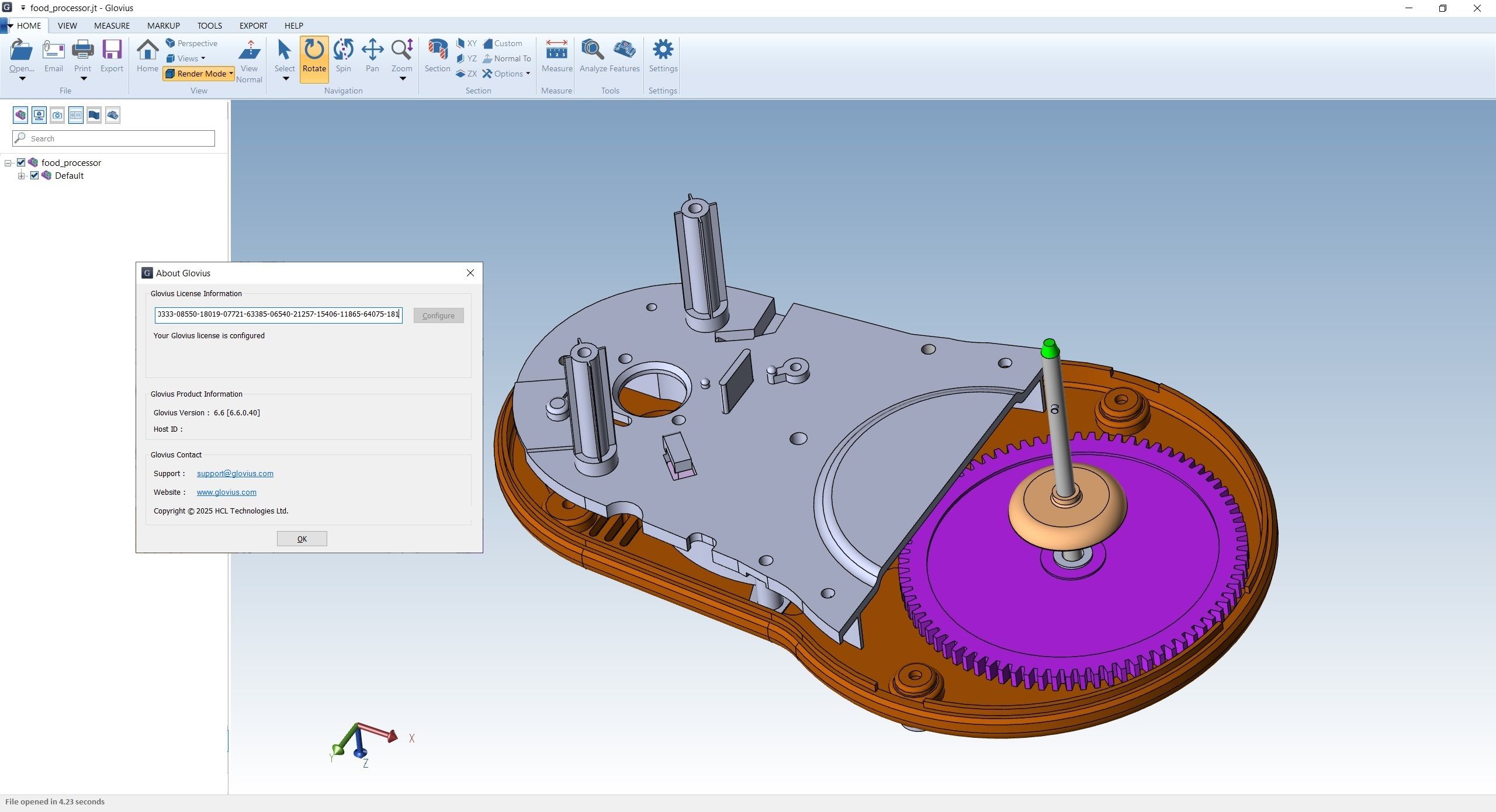
Task: Open the MARKUP ribbon tab
Action: coord(163,26)
